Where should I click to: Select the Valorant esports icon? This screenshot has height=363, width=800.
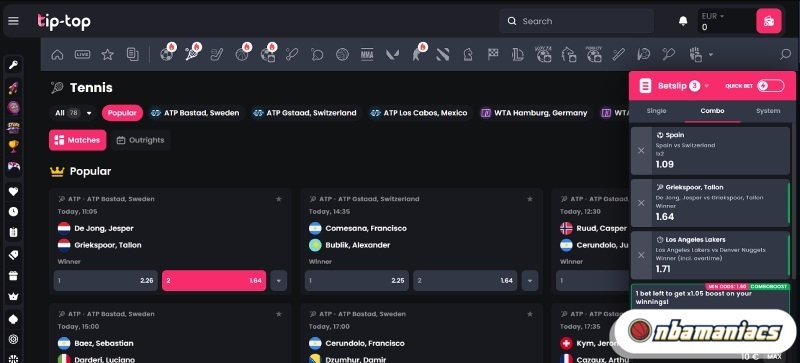tap(392, 55)
